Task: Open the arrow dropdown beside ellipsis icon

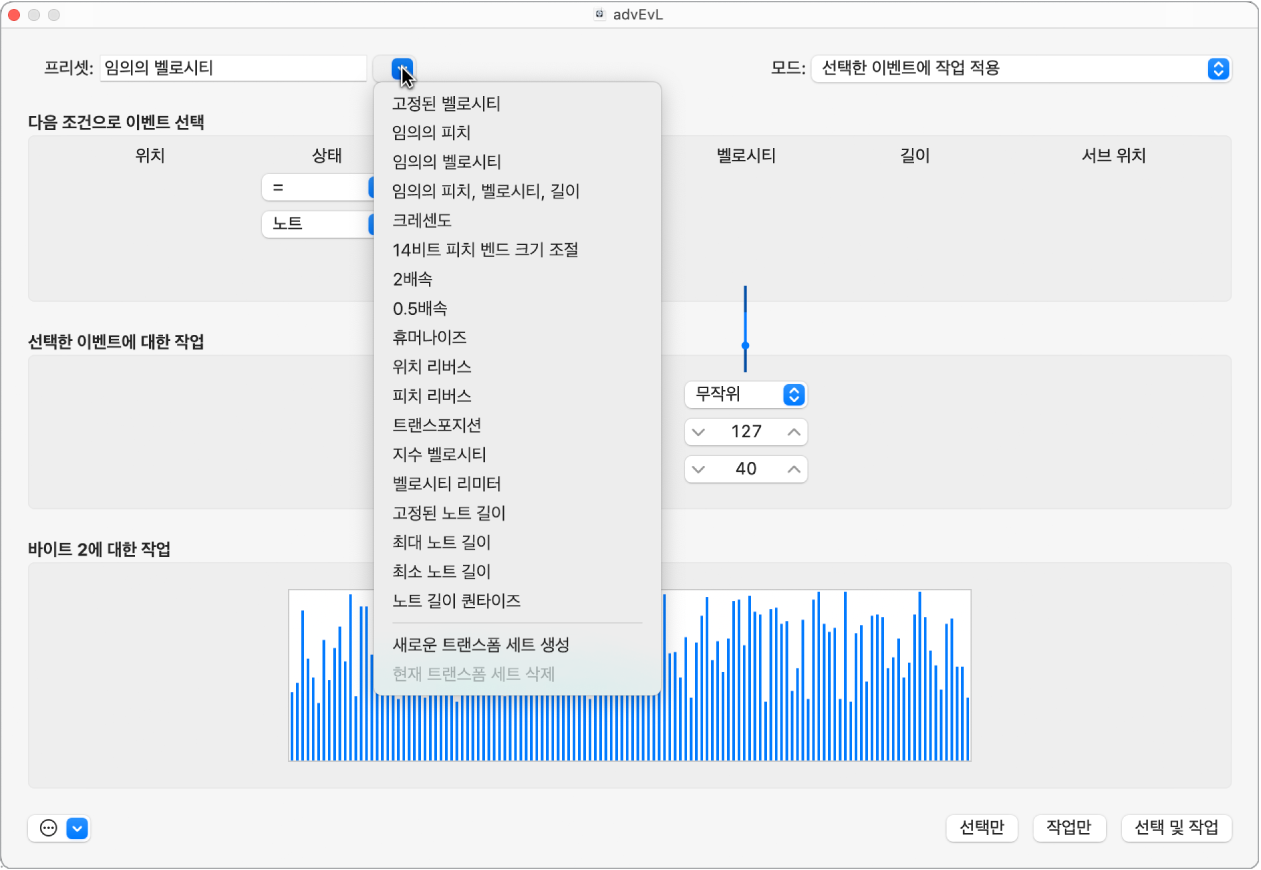Action: click(78, 828)
